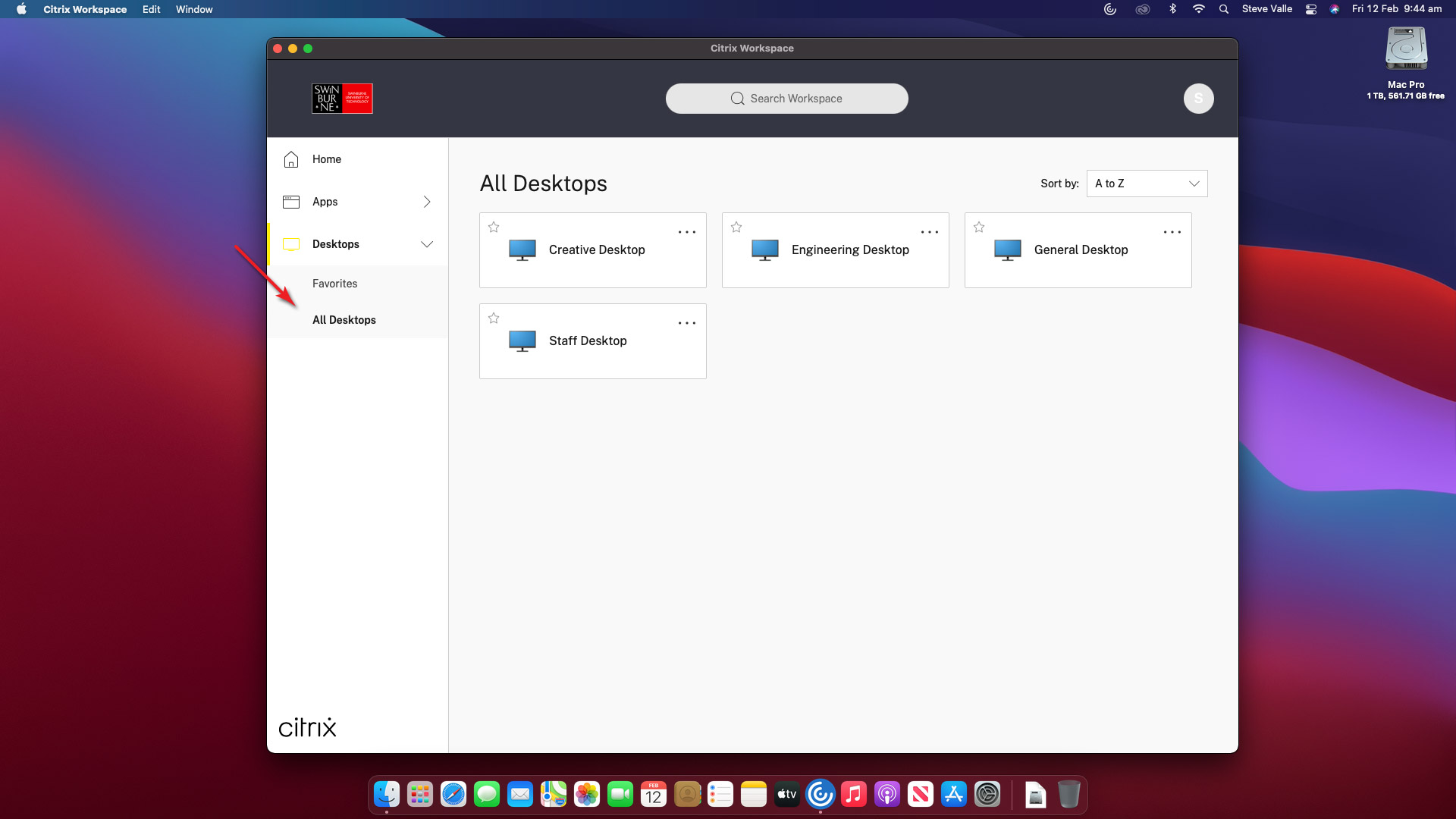Open the Edit menu
The width and height of the screenshot is (1456, 819).
pyautogui.click(x=151, y=9)
